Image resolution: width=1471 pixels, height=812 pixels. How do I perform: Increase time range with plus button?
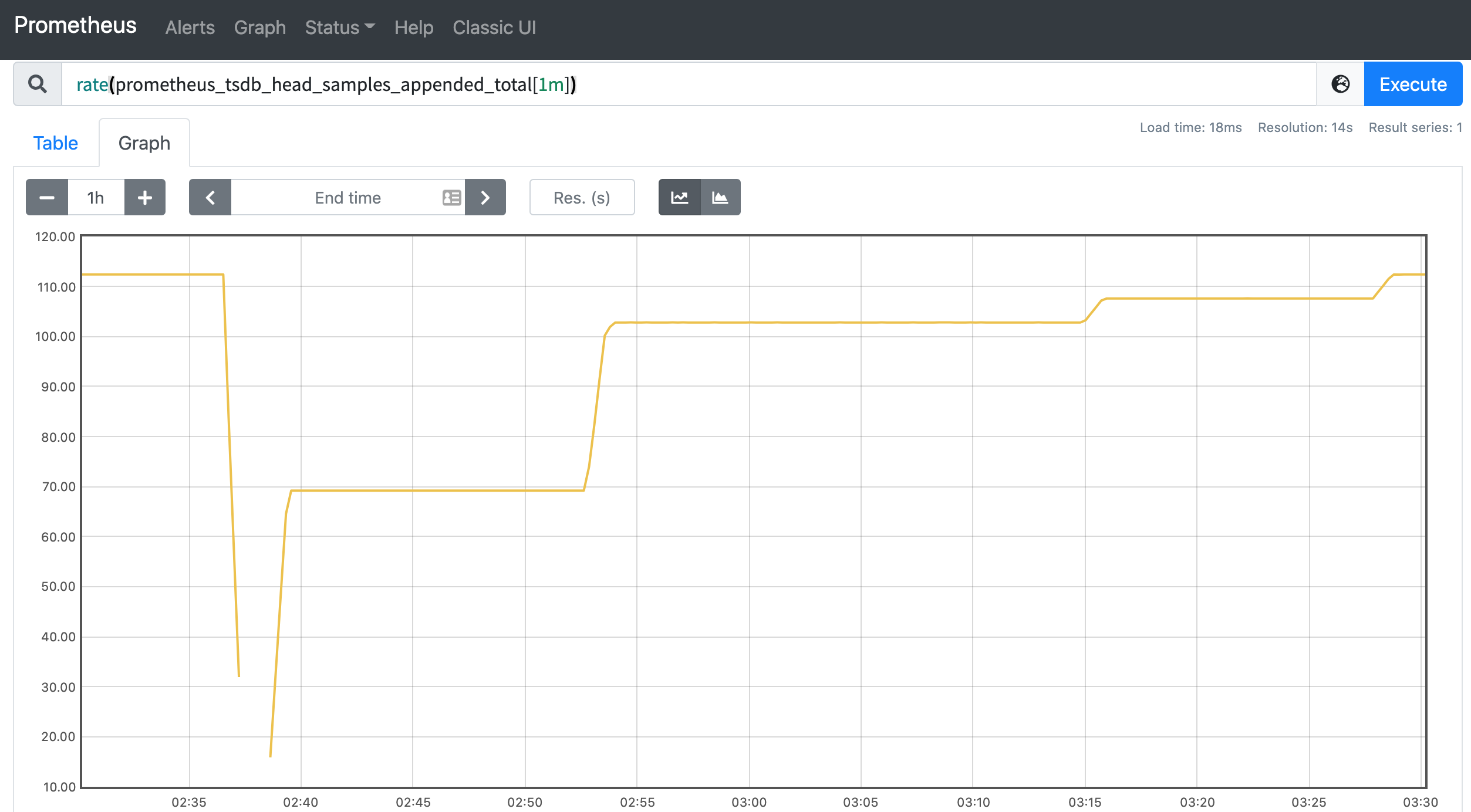click(145, 198)
